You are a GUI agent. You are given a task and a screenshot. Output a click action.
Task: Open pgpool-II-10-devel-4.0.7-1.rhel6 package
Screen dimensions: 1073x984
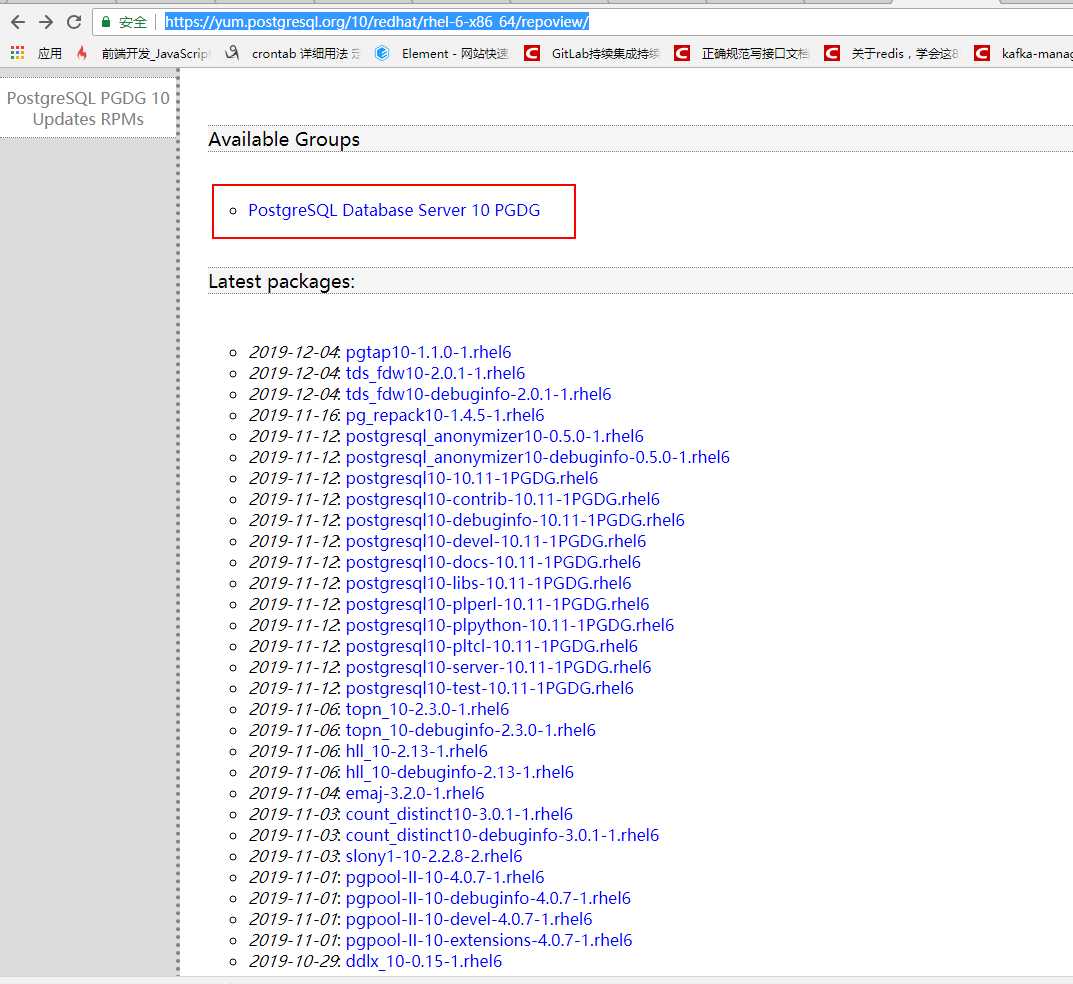point(469,919)
